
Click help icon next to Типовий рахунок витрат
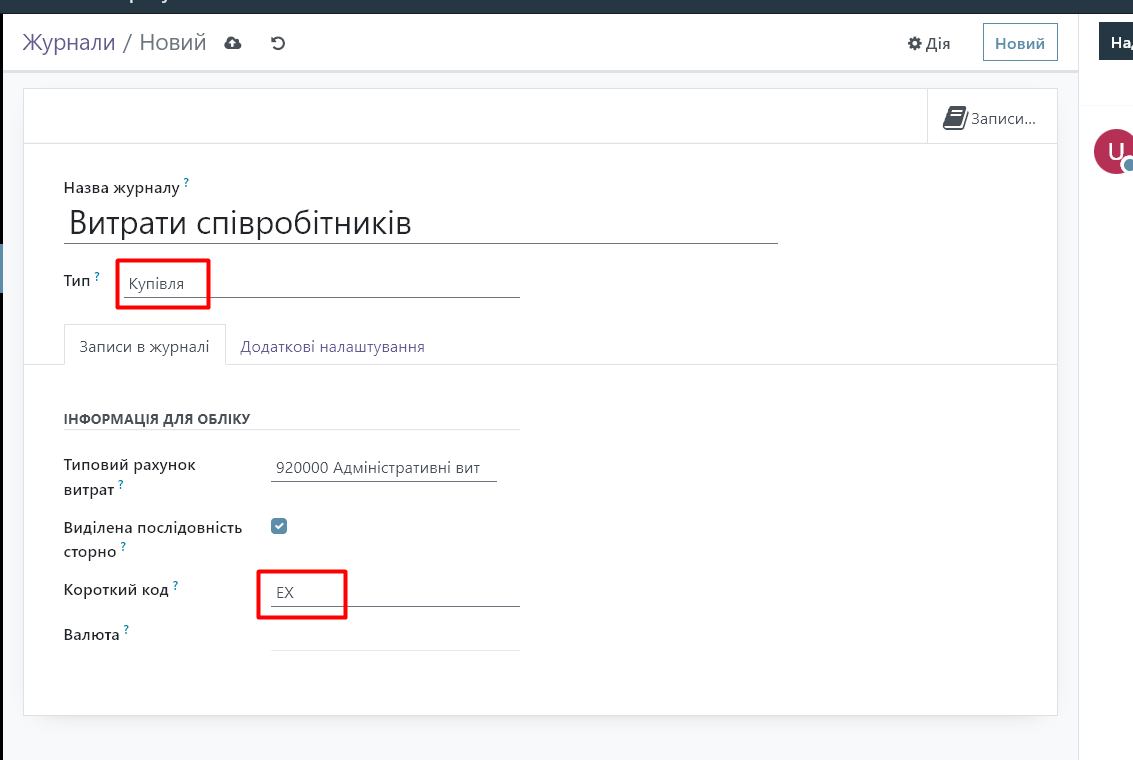121,485
